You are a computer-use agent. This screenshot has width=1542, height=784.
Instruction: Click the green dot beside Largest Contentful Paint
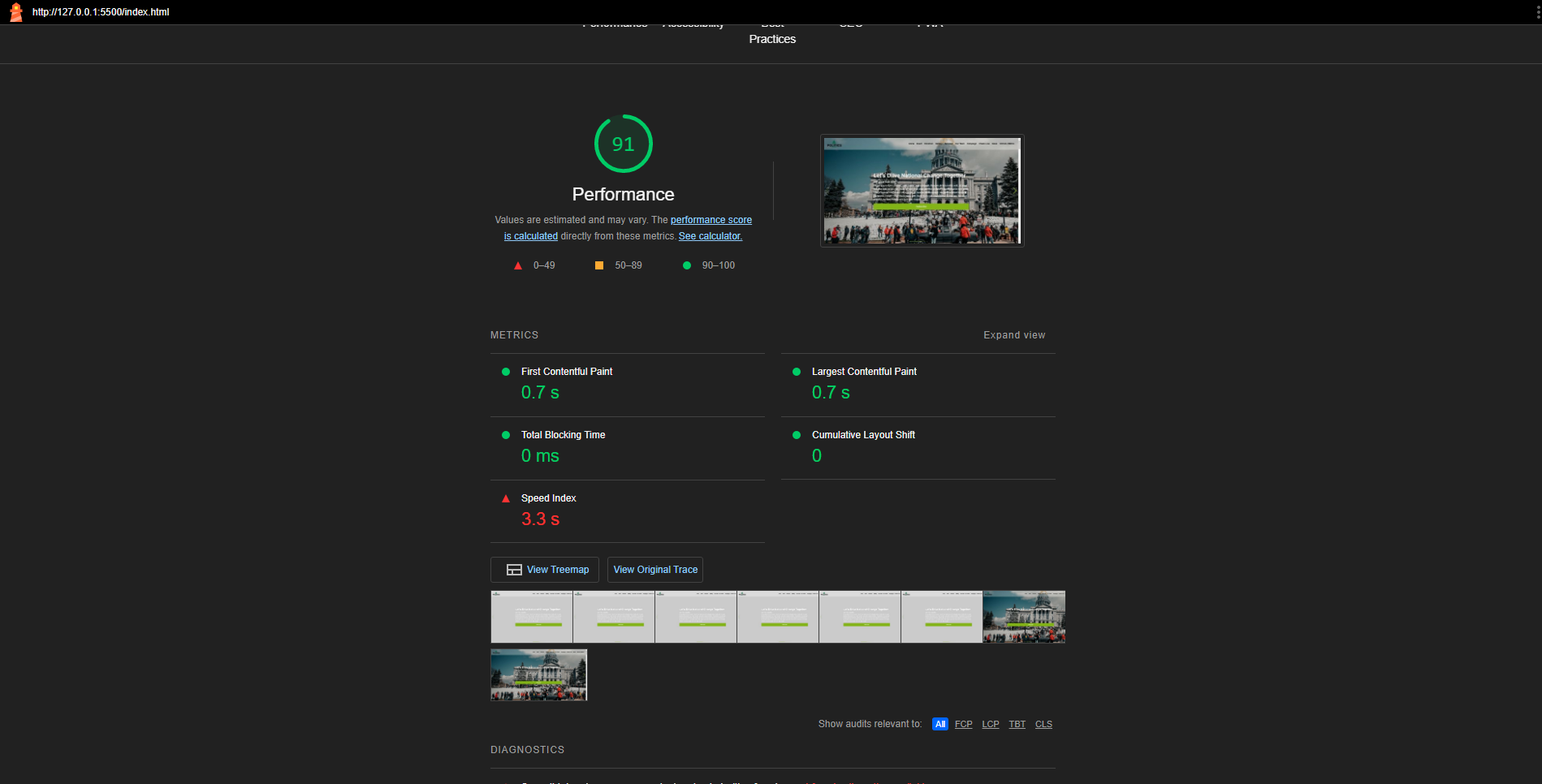coord(797,372)
